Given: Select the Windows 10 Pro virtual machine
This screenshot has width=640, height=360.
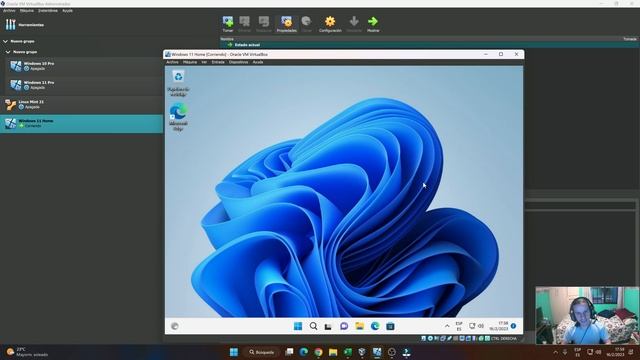Looking at the screenshot, I should pyautogui.click(x=84, y=66).
